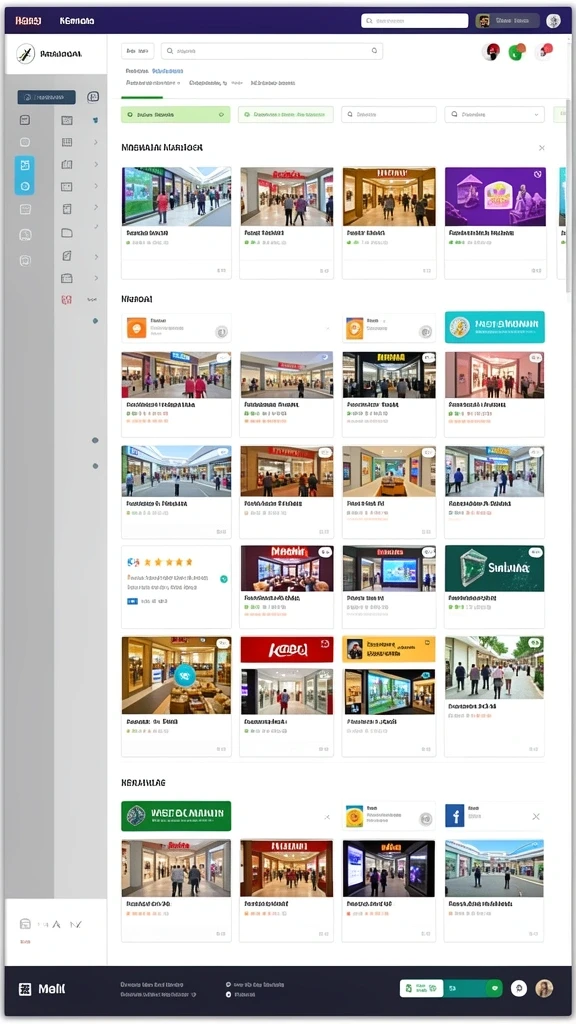Open the red-capped user avatar at top right
The image size is (576, 1024).
click(491, 52)
